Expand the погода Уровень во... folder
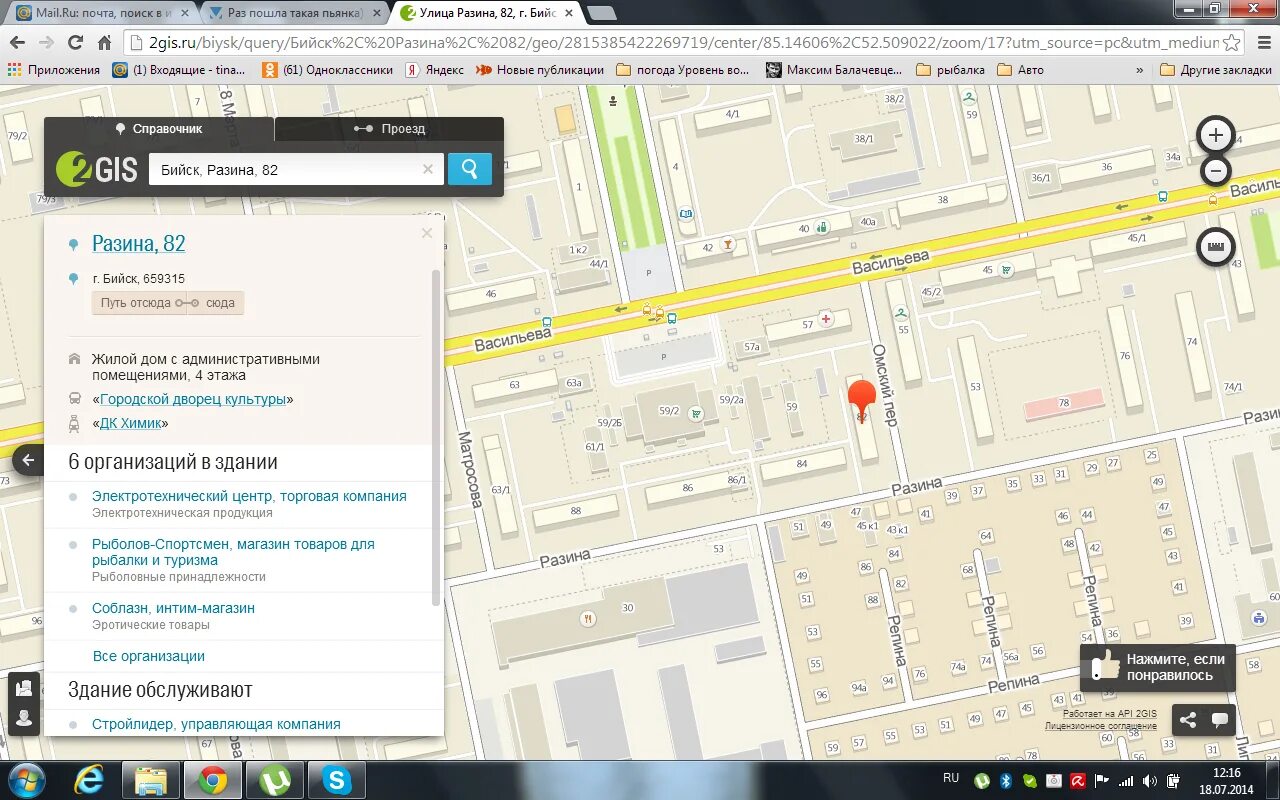1280x800 pixels. tap(683, 70)
